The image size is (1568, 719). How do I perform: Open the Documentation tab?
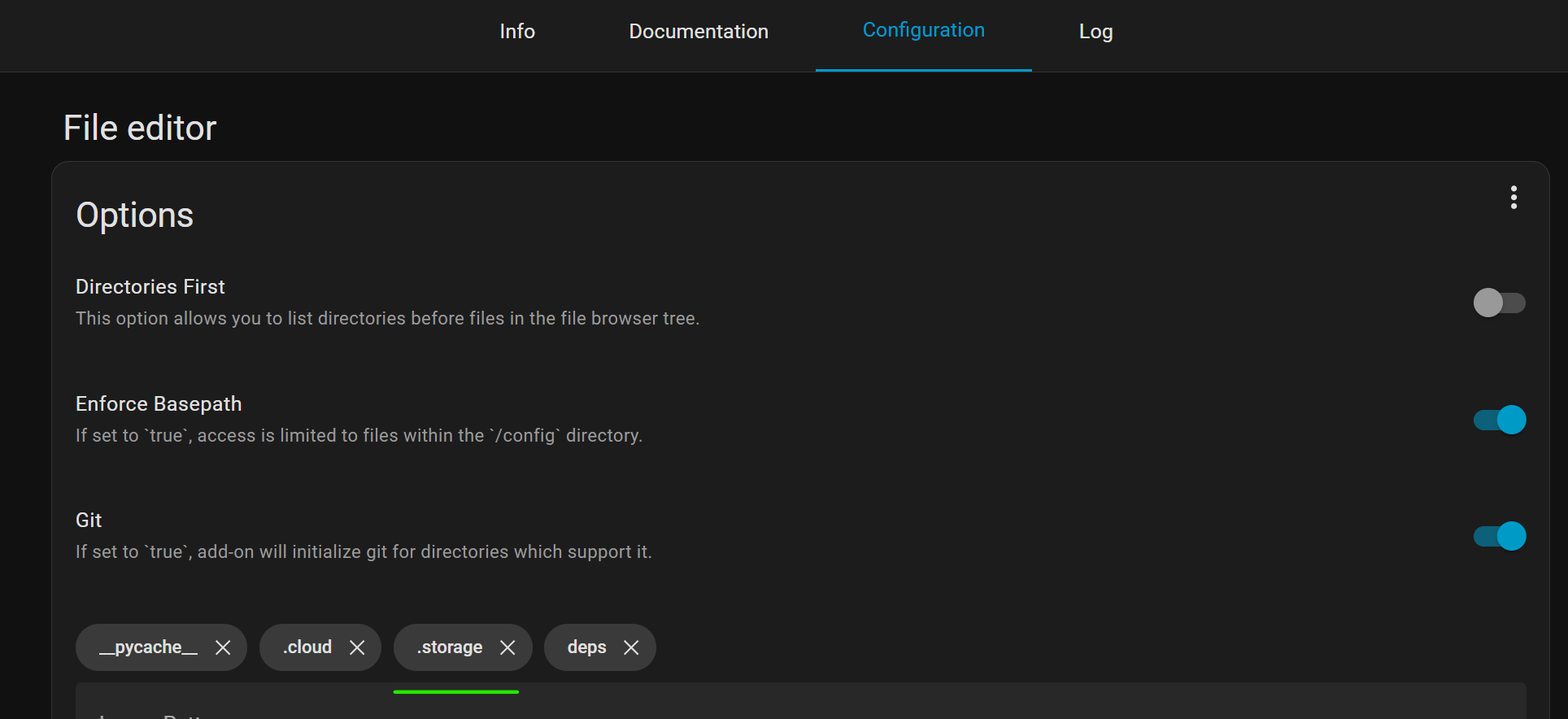(x=699, y=32)
